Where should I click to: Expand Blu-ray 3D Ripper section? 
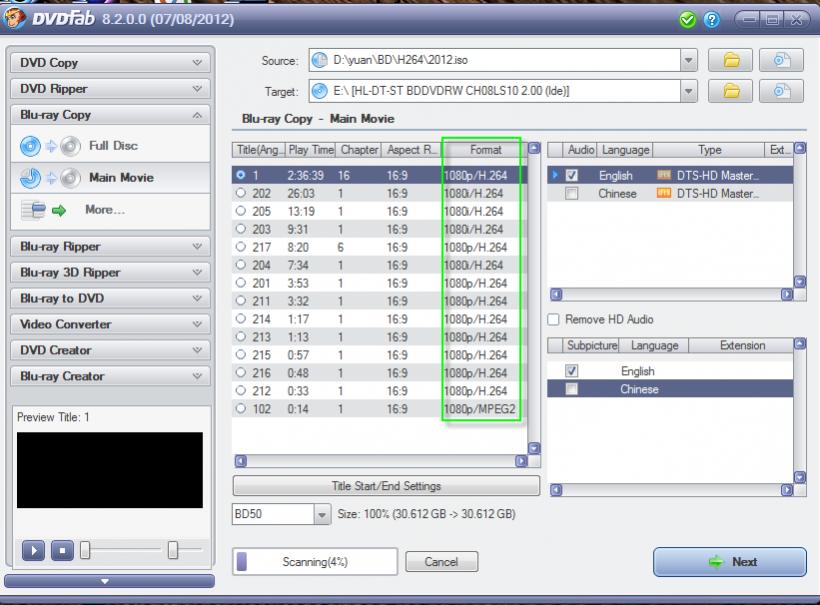[110, 272]
